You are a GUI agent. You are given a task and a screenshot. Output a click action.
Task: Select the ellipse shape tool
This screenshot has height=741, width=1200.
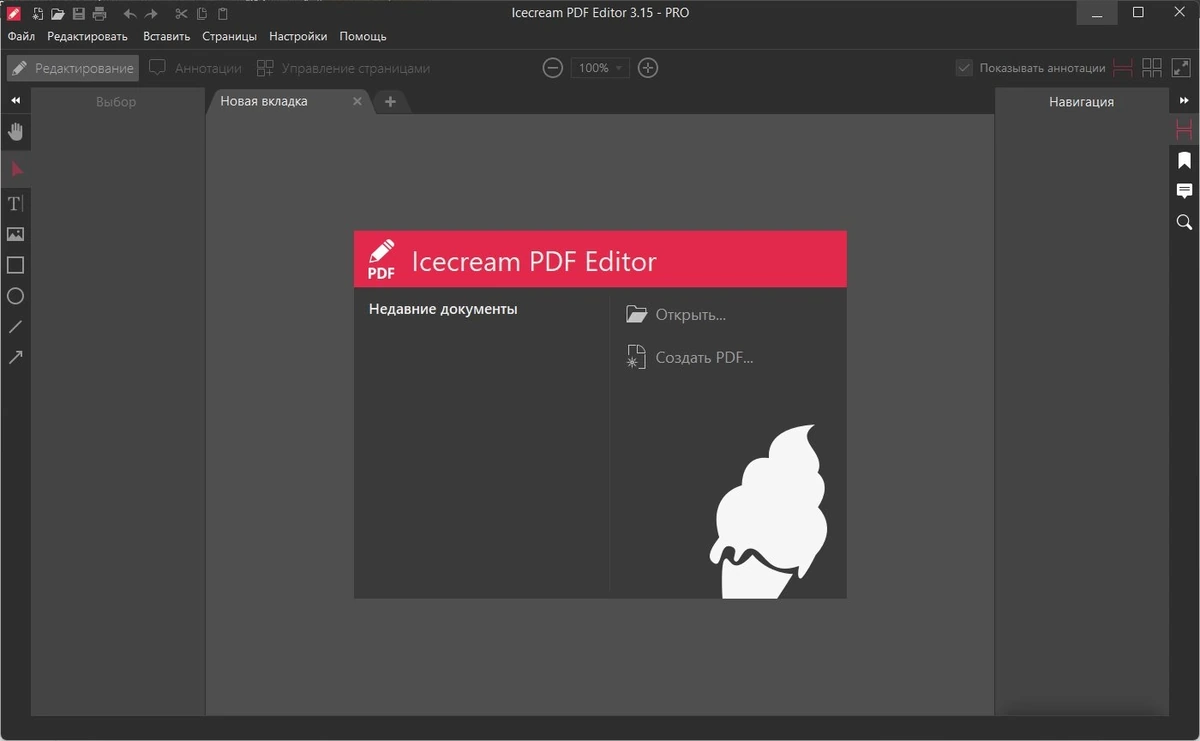(15, 296)
